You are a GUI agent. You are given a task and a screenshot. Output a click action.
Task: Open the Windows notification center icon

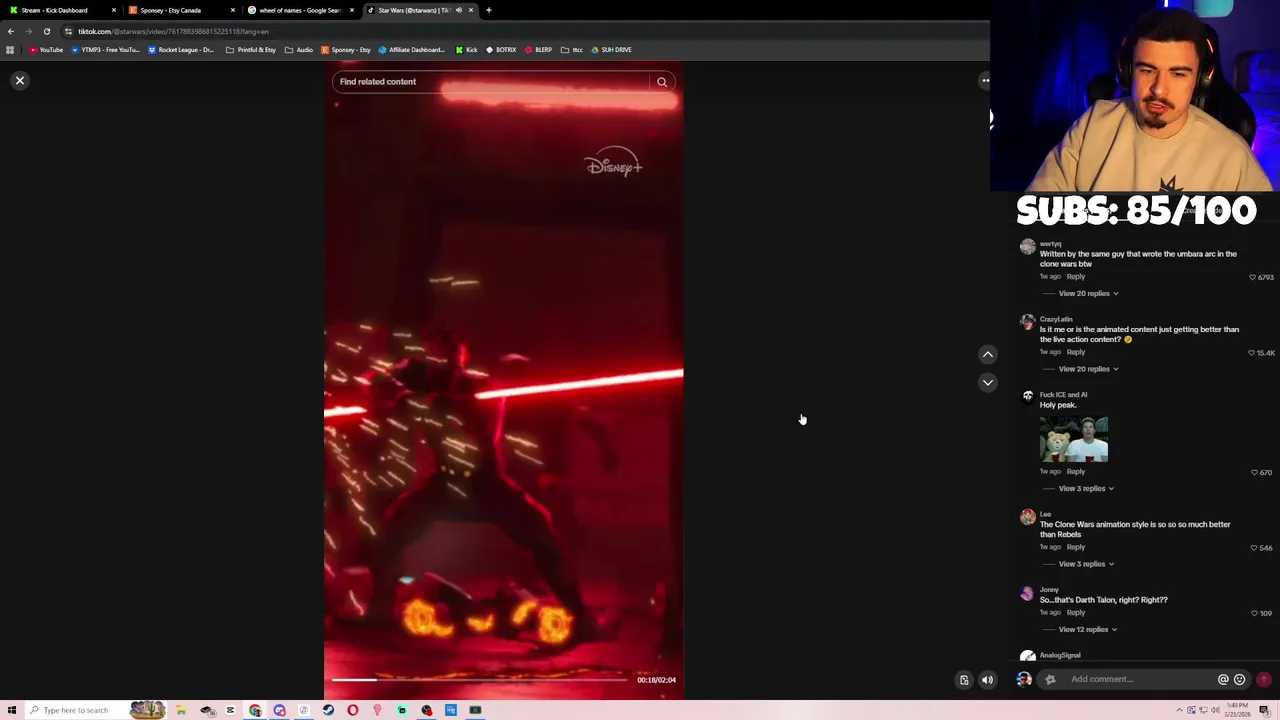1264,710
